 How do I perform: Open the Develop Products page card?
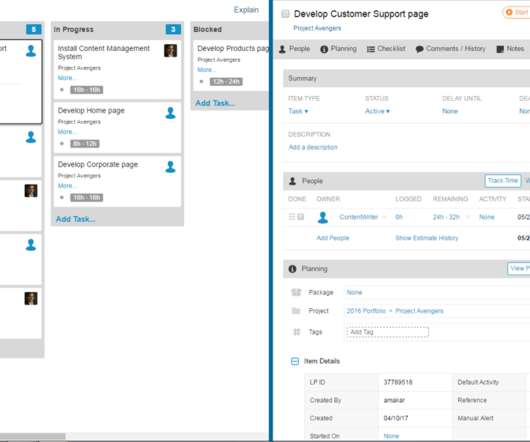(x=231, y=66)
